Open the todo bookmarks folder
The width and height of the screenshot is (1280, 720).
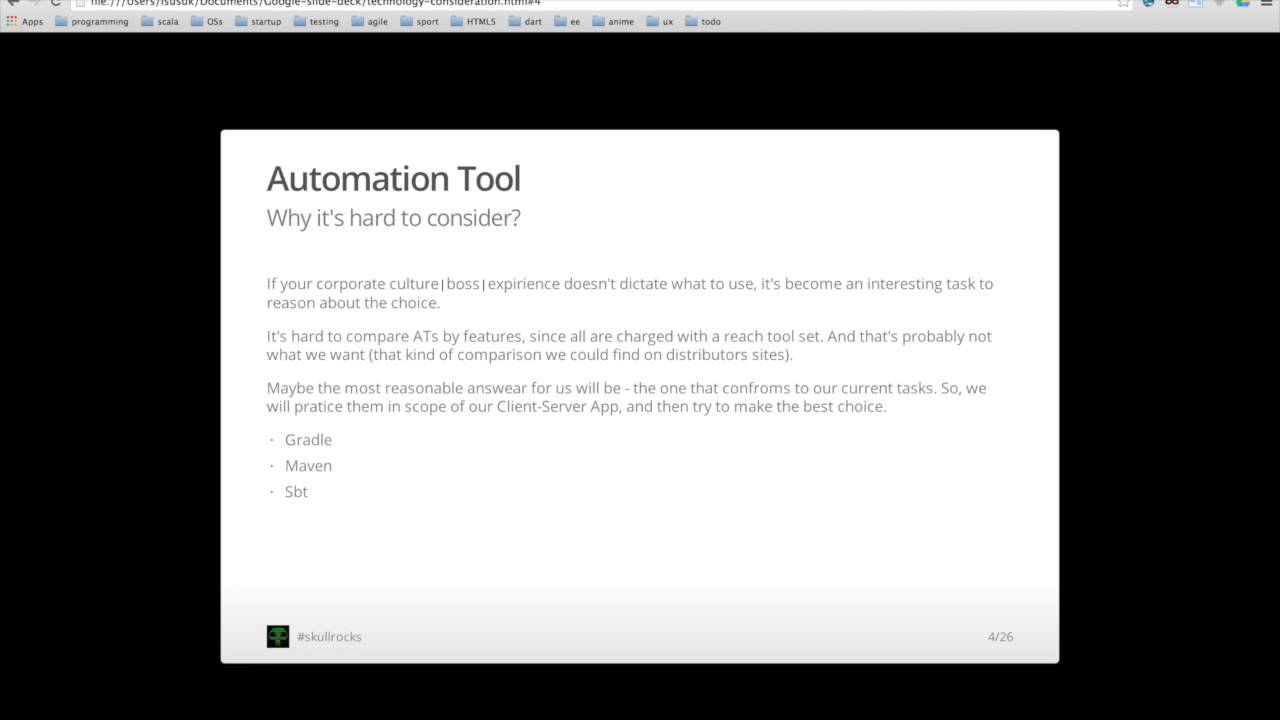(703, 21)
